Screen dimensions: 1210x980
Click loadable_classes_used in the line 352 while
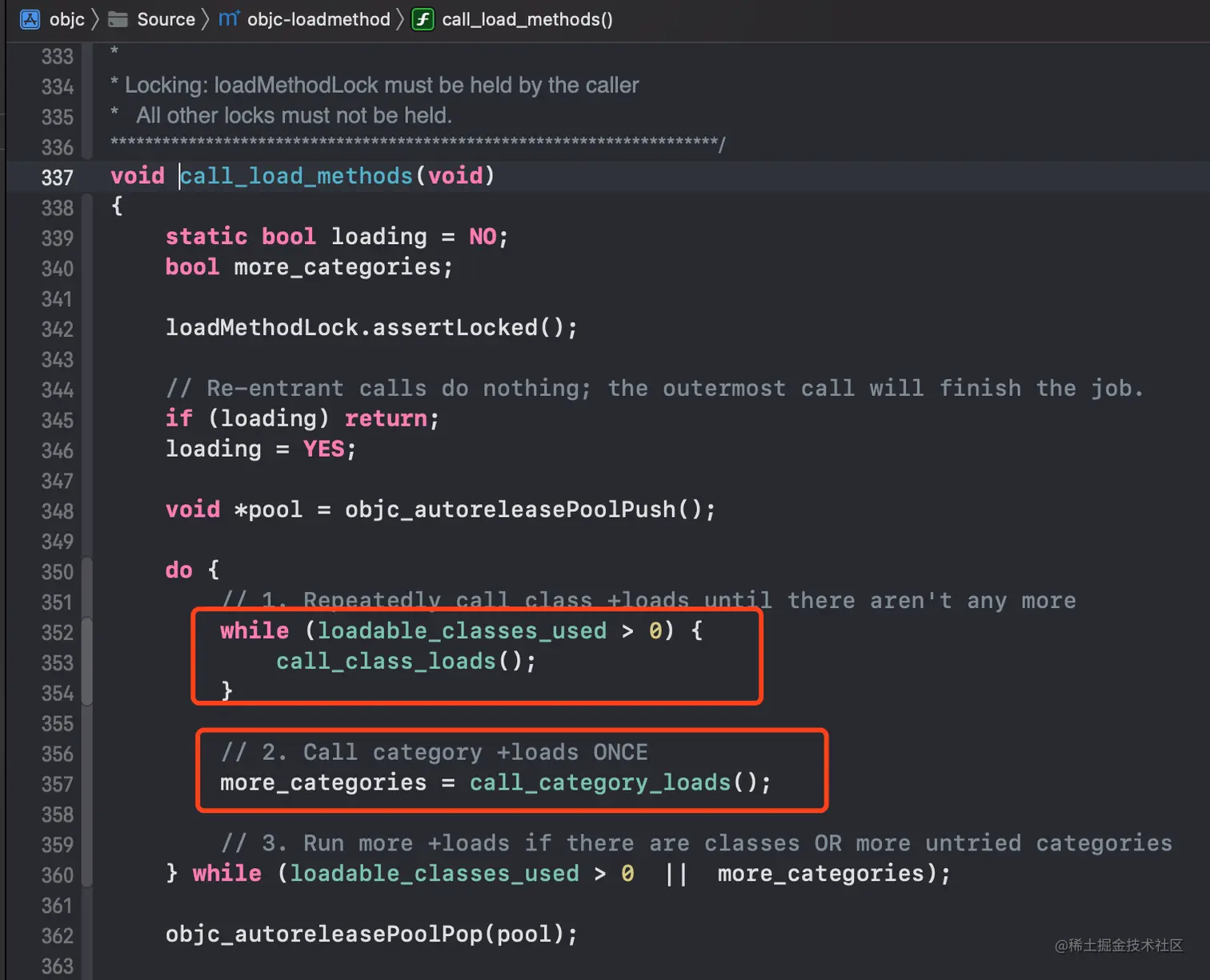coord(462,630)
